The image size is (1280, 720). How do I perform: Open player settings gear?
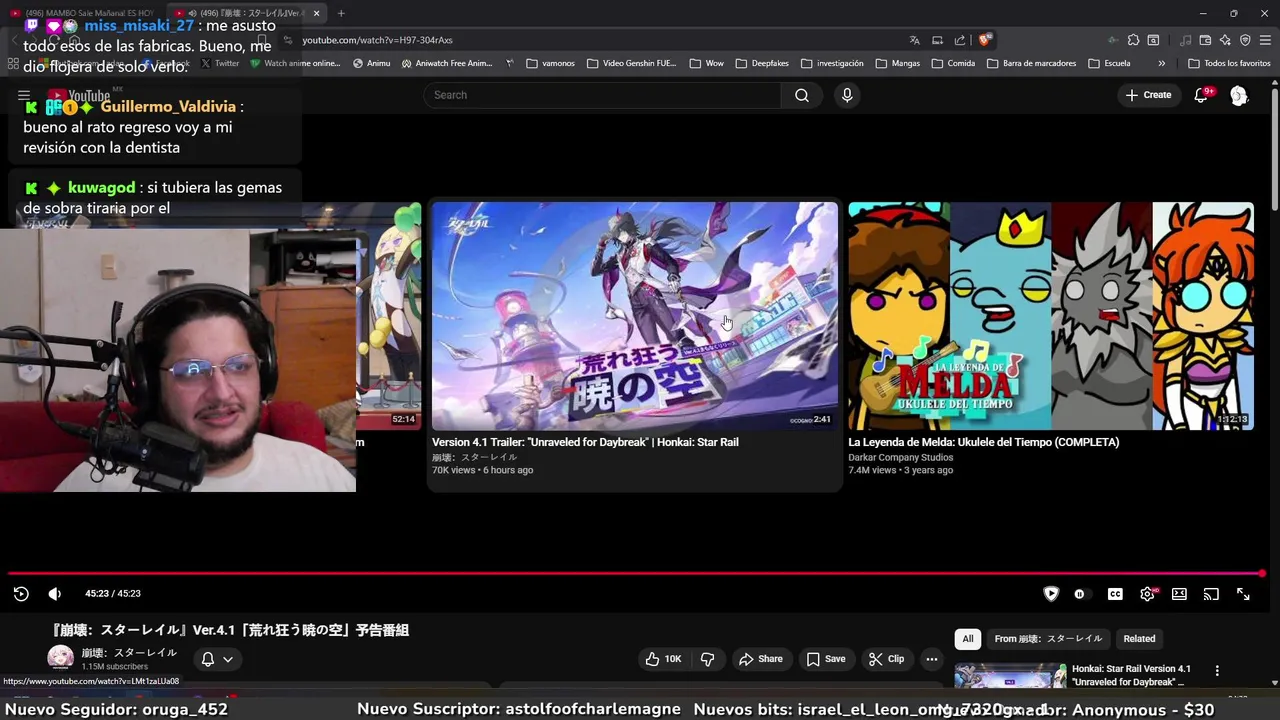1147,594
